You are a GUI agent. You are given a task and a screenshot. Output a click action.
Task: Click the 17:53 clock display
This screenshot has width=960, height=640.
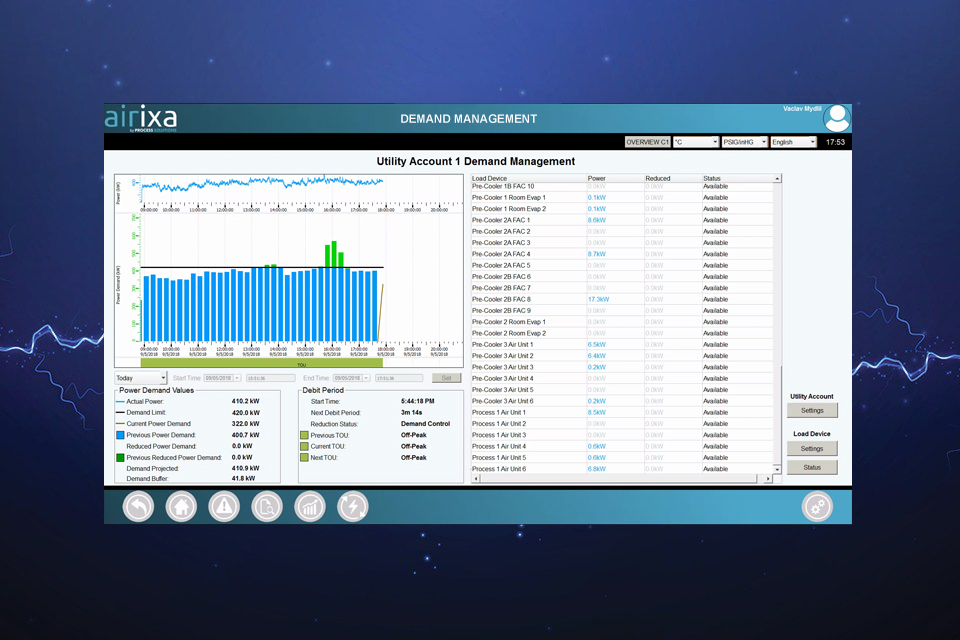(x=835, y=142)
